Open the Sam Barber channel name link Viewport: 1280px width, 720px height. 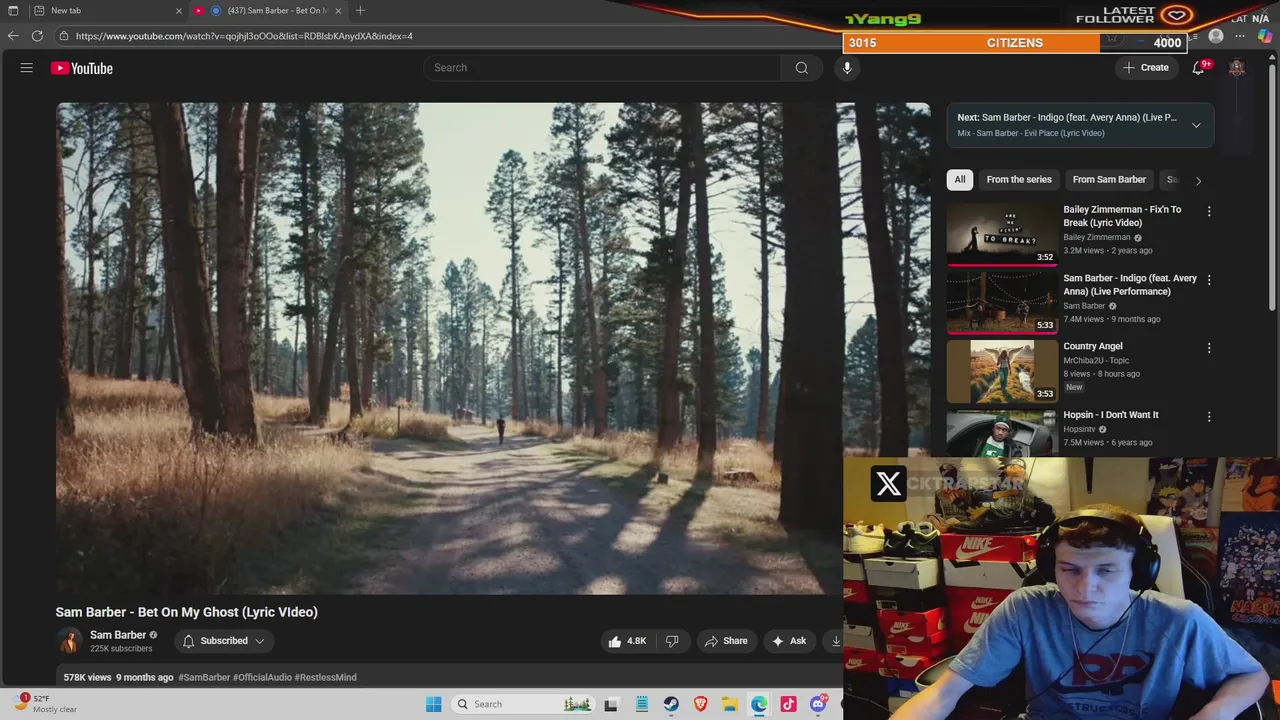(x=118, y=635)
